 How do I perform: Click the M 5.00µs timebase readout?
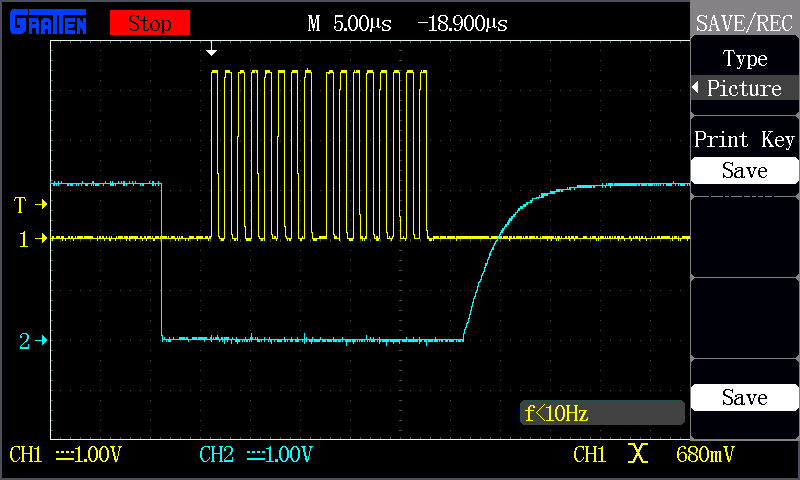[349, 23]
